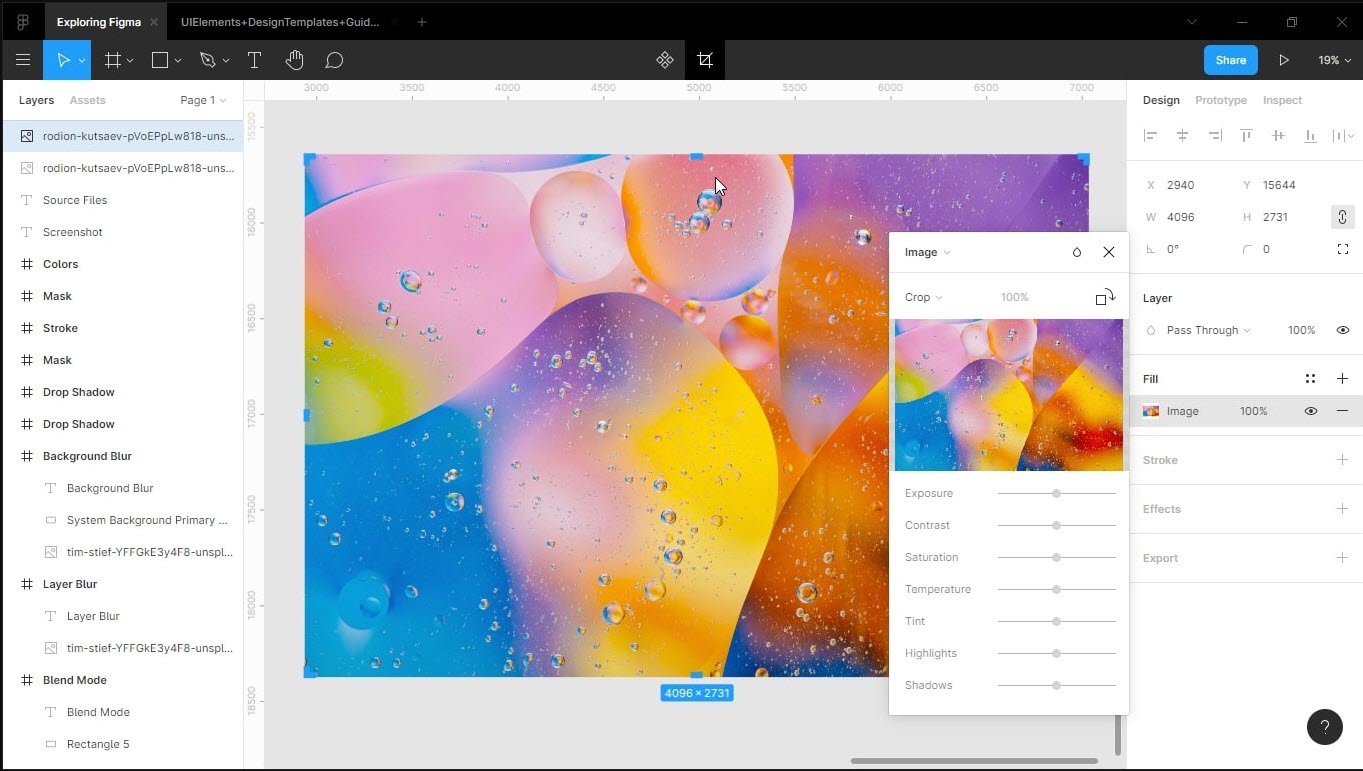Select the Comment tool

[334, 60]
